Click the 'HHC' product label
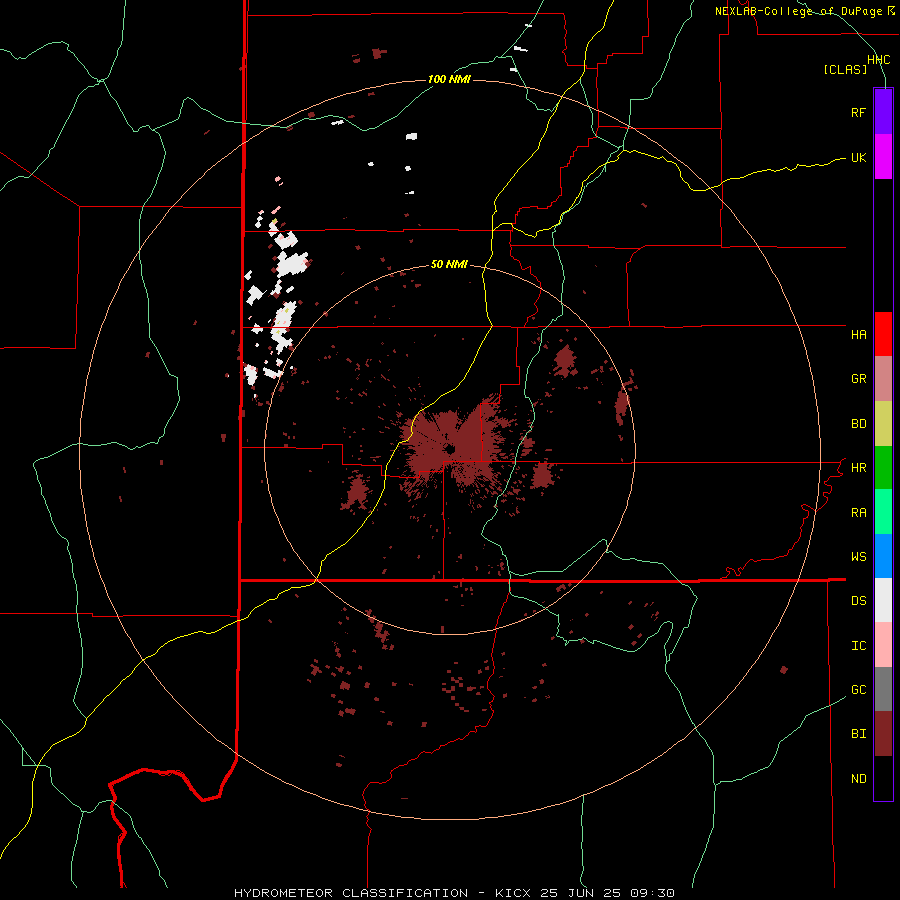The image size is (900, 900). pyautogui.click(x=878, y=60)
